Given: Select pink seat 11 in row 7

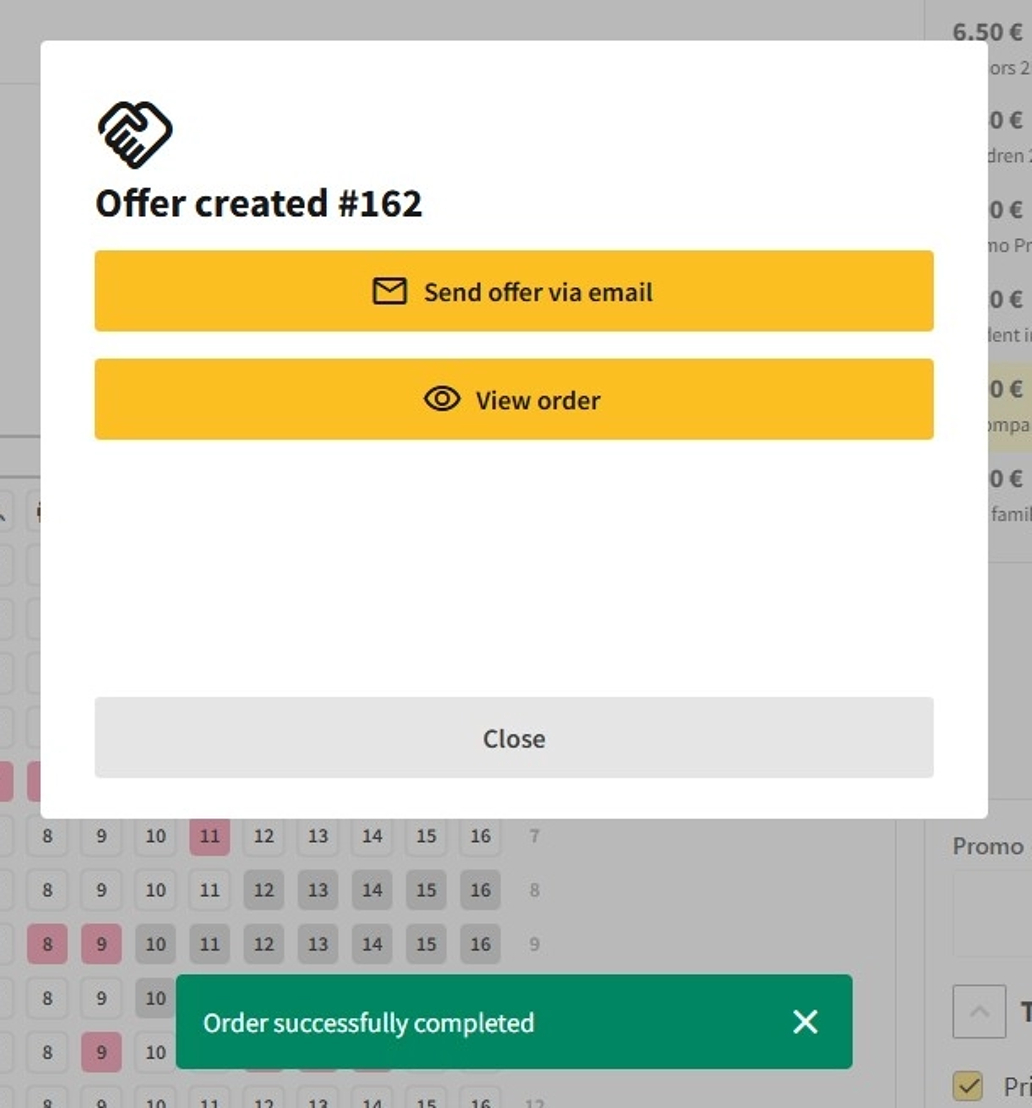Looking at the screenshot, I should click(209, 836).
